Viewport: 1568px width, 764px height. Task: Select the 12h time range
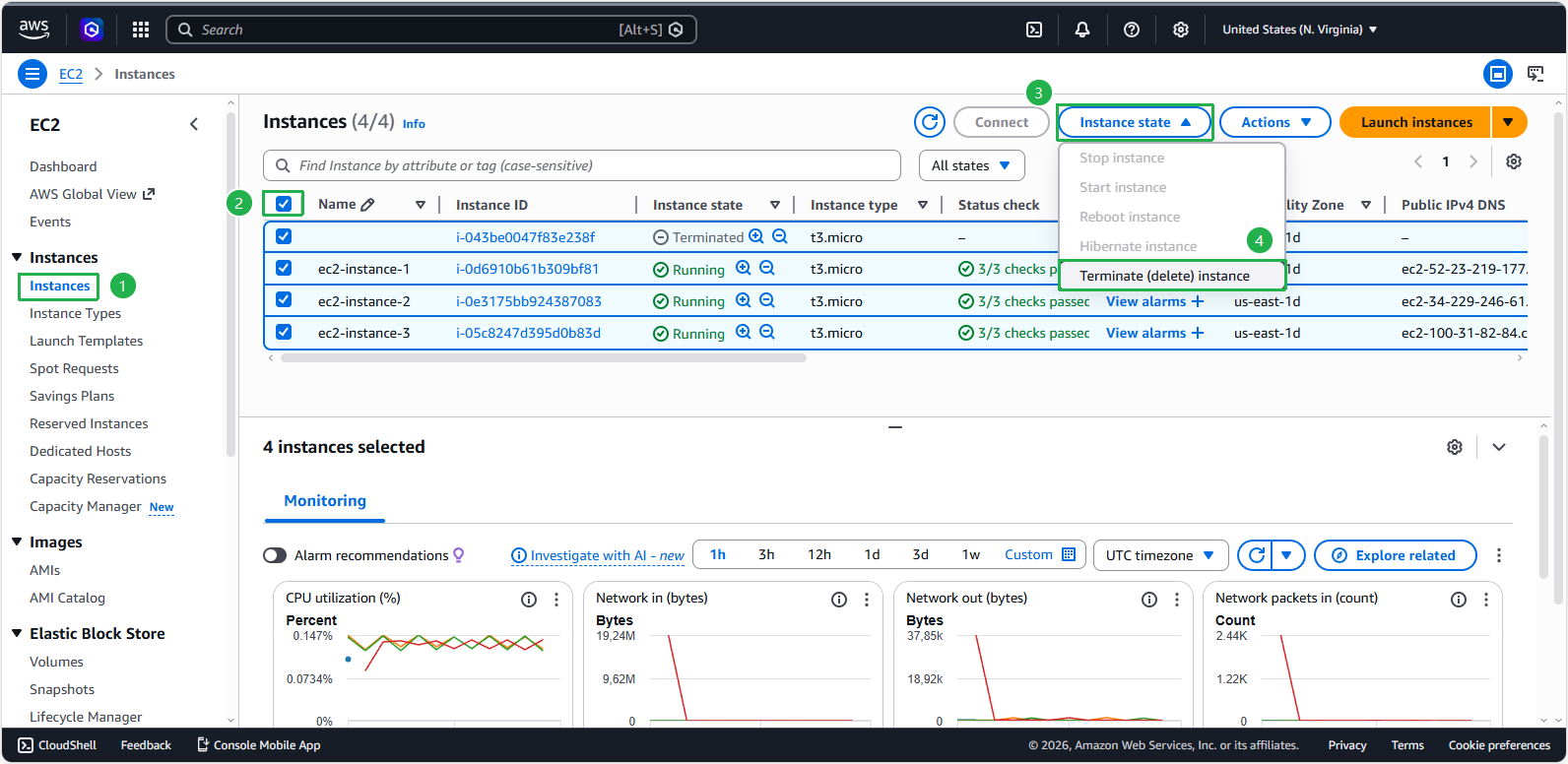819,555
